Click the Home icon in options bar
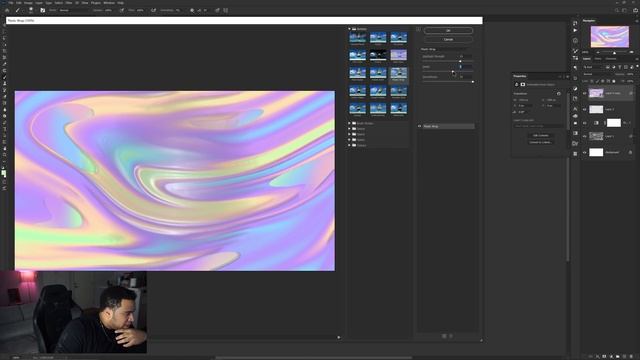This screenshot has height=360, width=640. point(7,10)
